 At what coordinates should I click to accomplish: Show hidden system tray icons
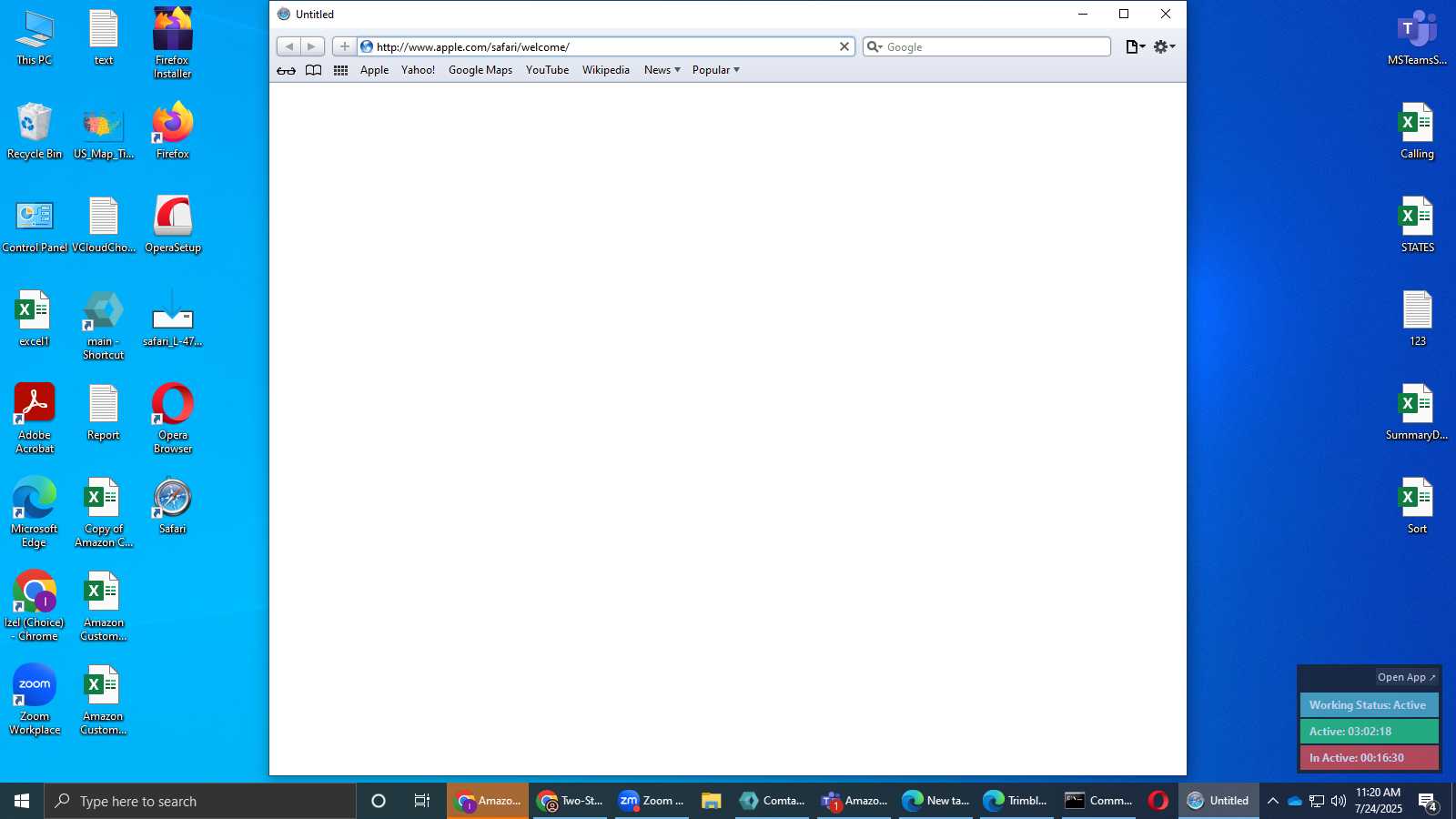point(1272,801)
